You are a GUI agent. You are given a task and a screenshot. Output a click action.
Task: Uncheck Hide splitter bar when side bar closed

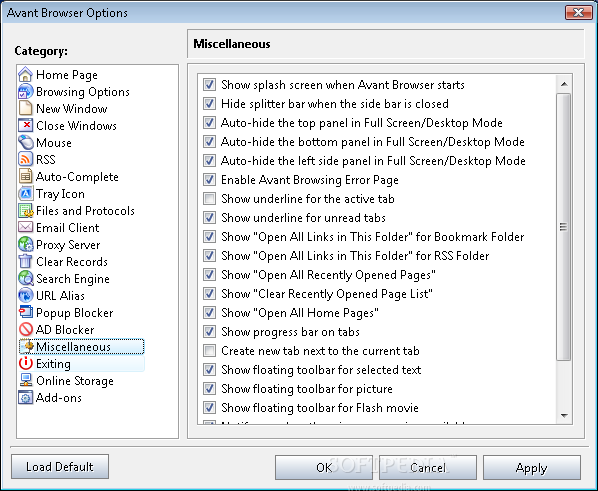(x=209, y=103)
